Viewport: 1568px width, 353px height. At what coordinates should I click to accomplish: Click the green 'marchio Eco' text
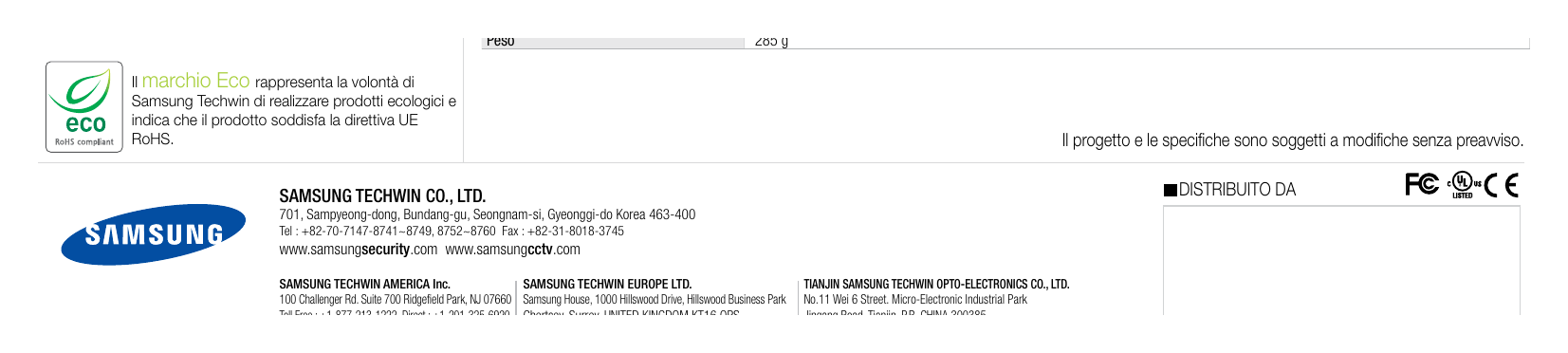point(195,81)
